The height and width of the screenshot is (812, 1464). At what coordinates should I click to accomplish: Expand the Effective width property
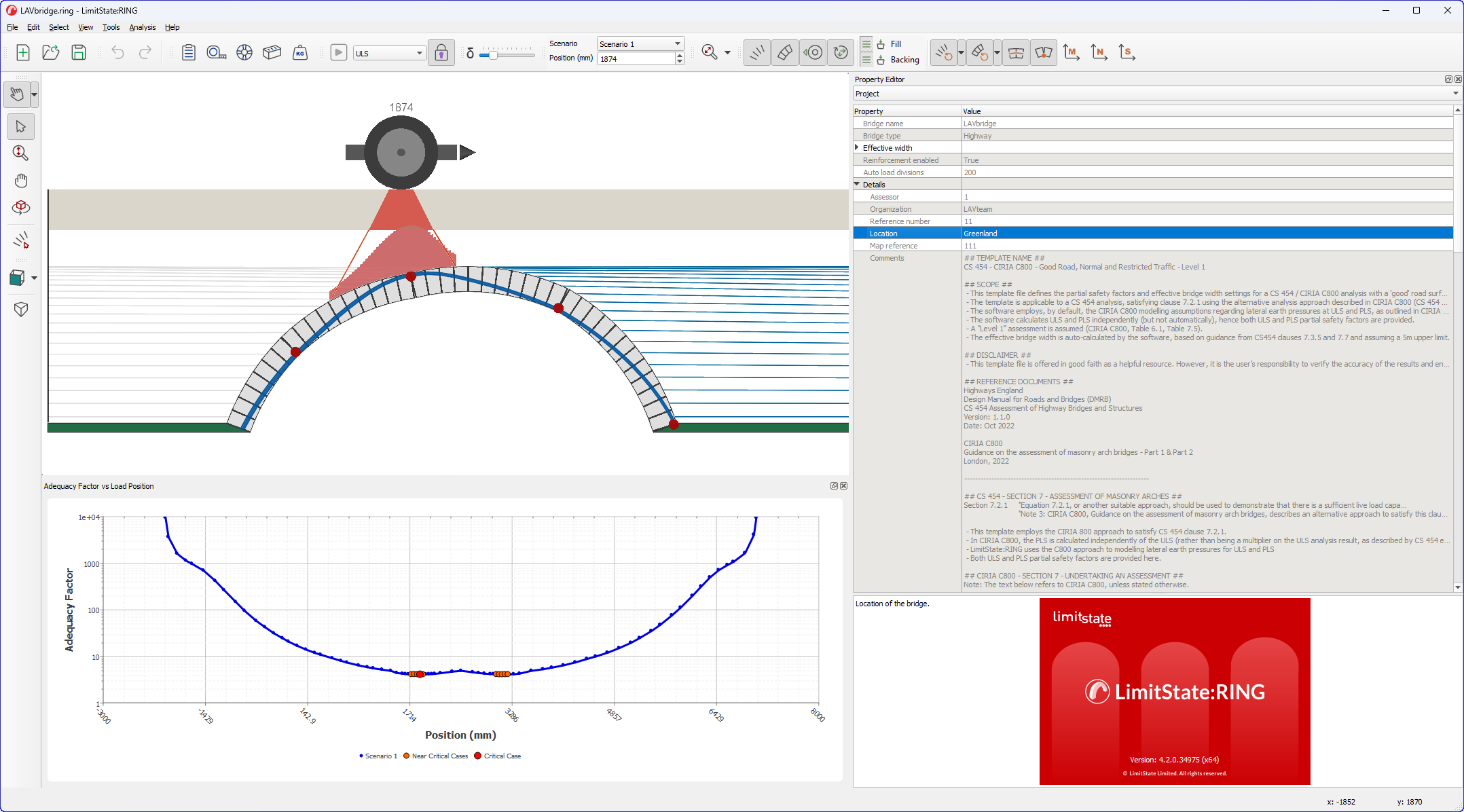point(857,147)
